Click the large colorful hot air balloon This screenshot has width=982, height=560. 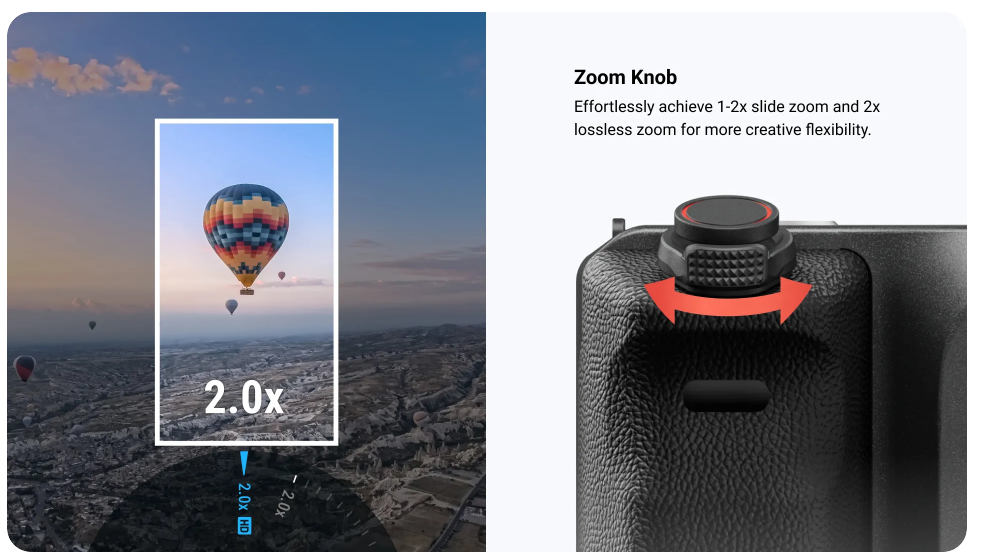pyautogui.click(x=246, y=239)
